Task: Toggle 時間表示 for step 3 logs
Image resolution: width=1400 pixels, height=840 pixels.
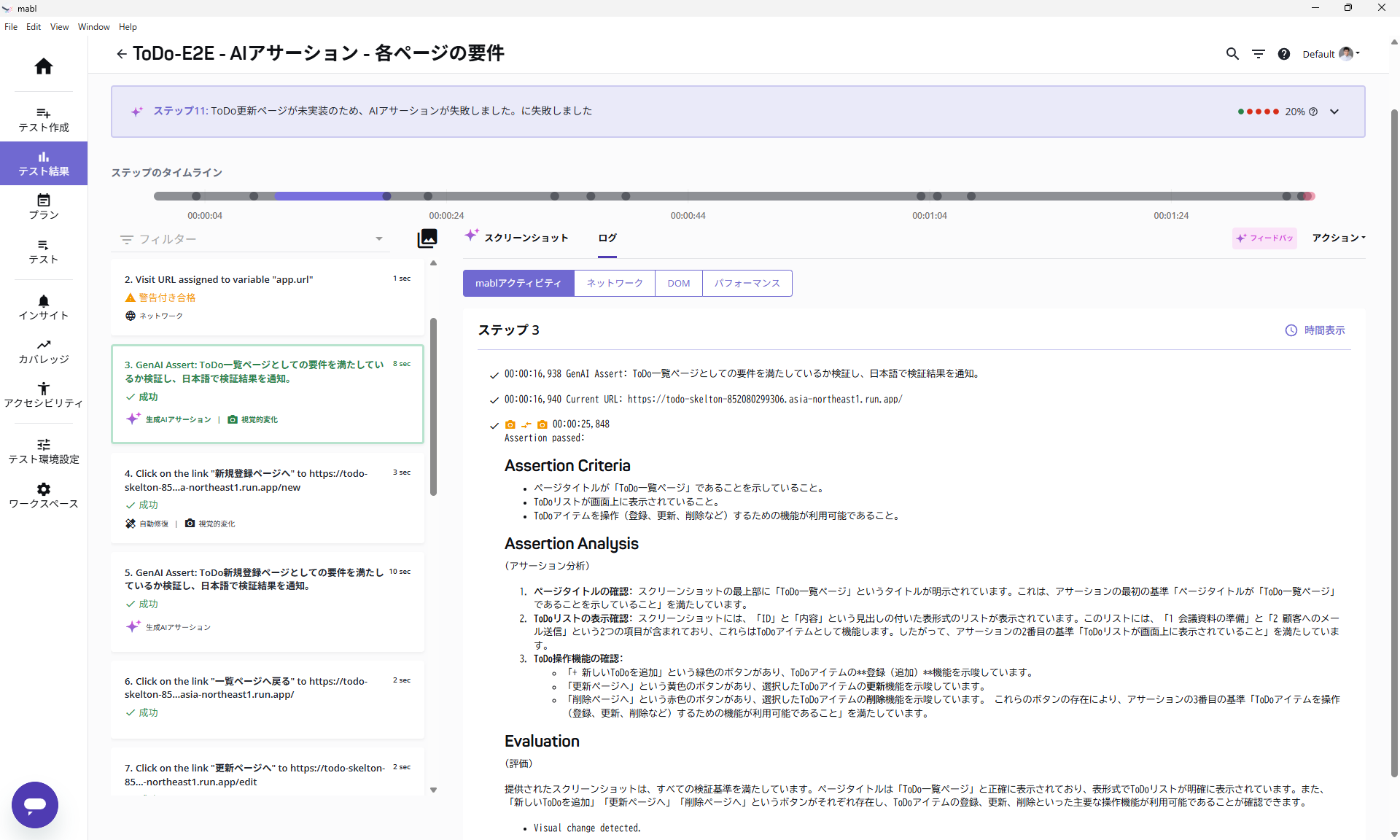Action: point(1314,330)
